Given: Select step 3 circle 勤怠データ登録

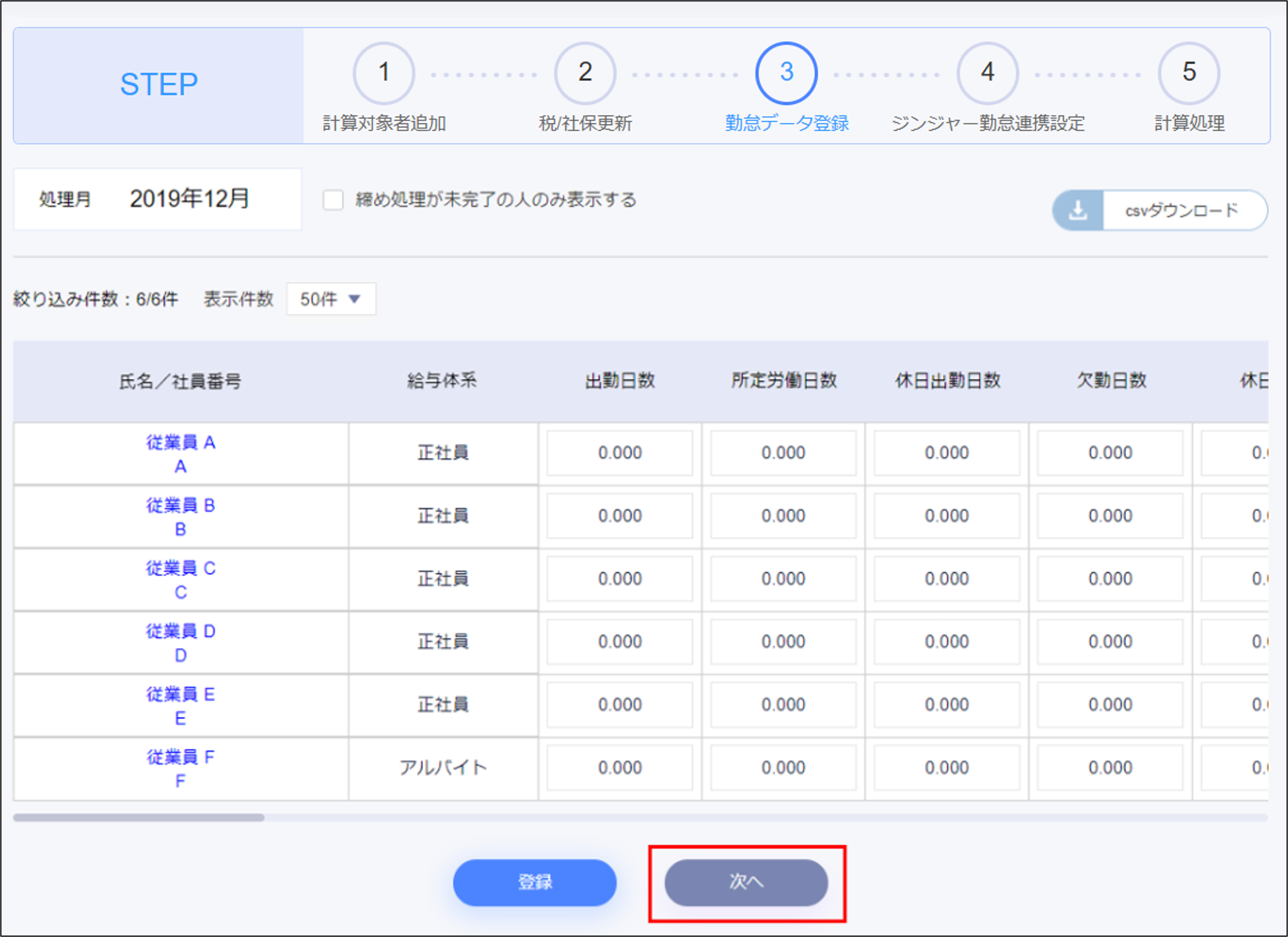Looking at the screenshot, I should coord(786,73).
